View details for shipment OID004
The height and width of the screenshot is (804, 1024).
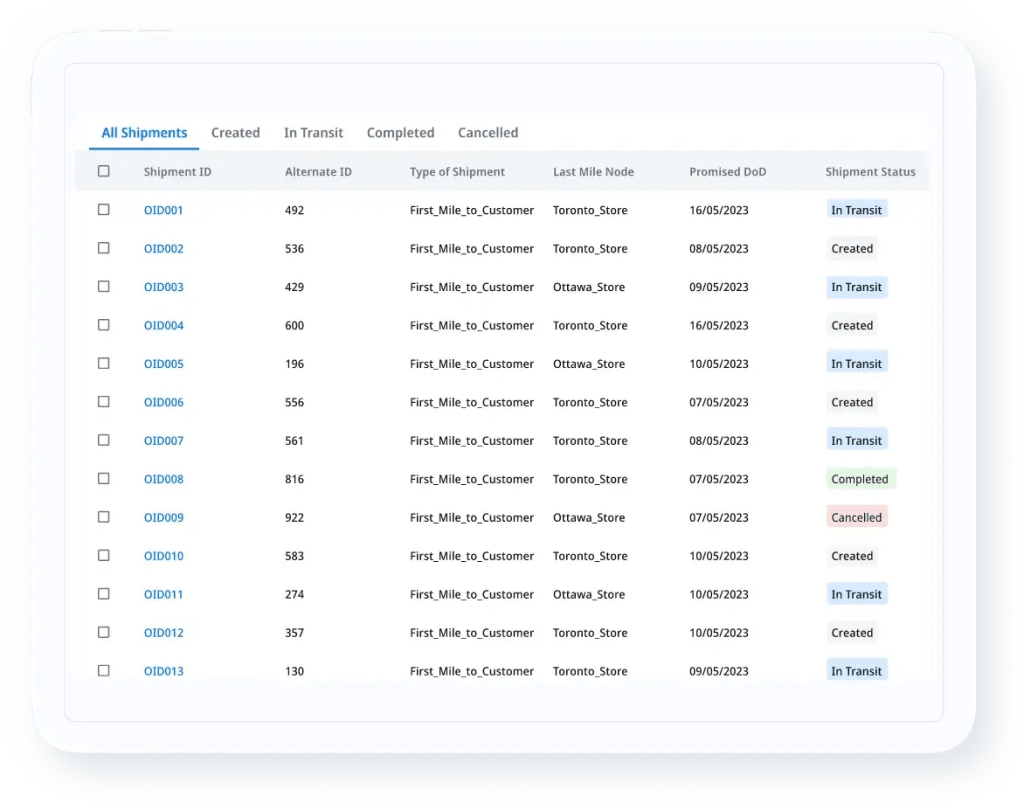click(163, 325)
